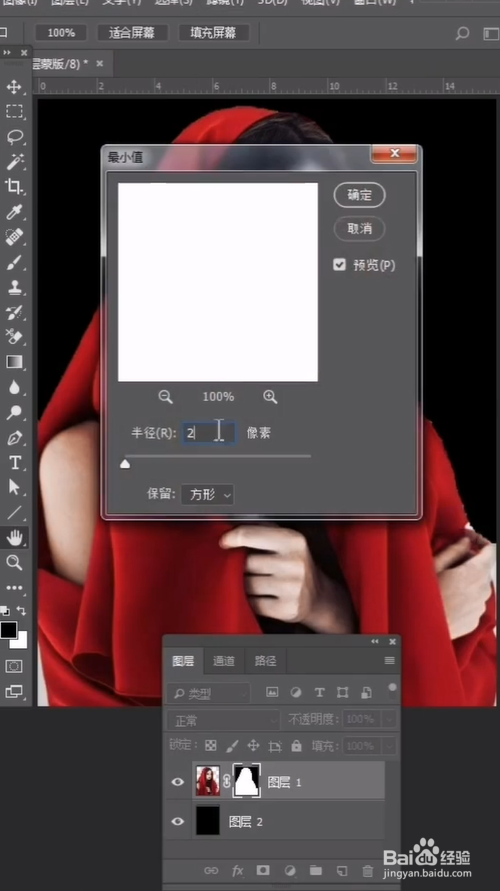The image size is (500, 891).
Task: Select the Pen tool
Action: 14,438
